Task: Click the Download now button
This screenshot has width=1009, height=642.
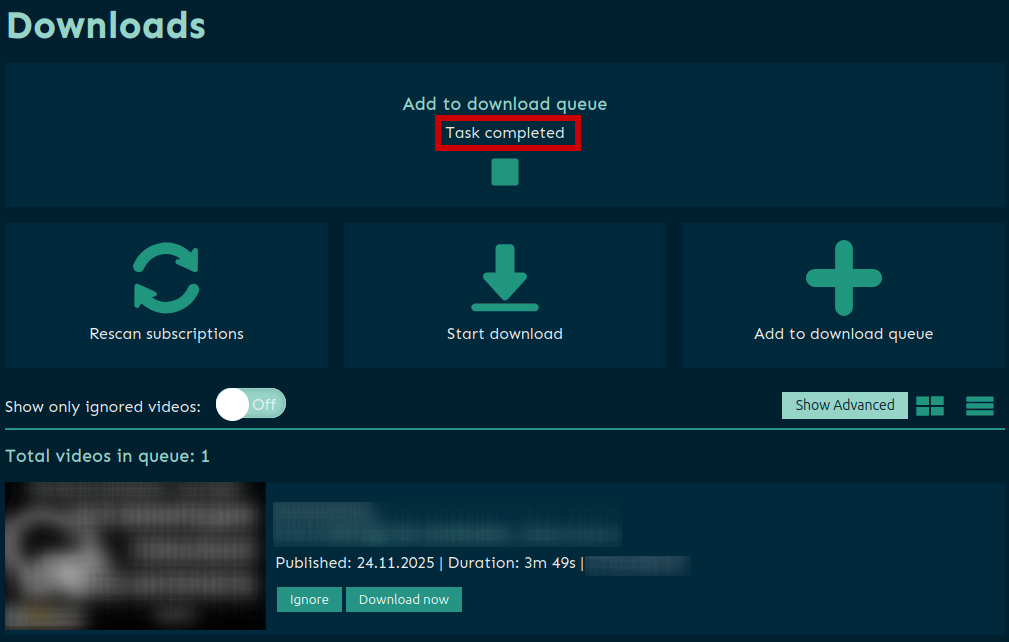Action: click(403, 599)
